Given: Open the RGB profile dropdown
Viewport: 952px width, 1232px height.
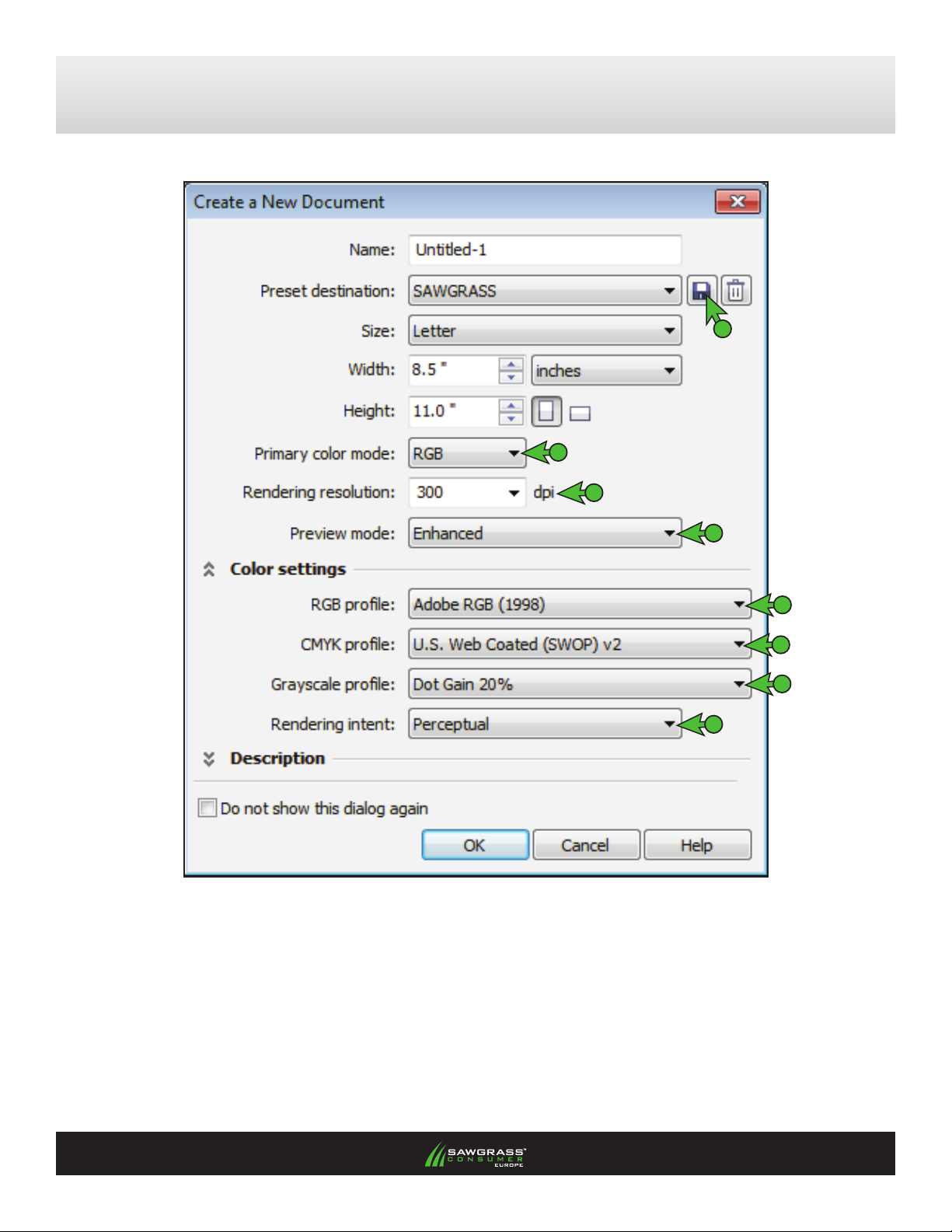Looking at the screenshot, I should (x=580, y=604).
